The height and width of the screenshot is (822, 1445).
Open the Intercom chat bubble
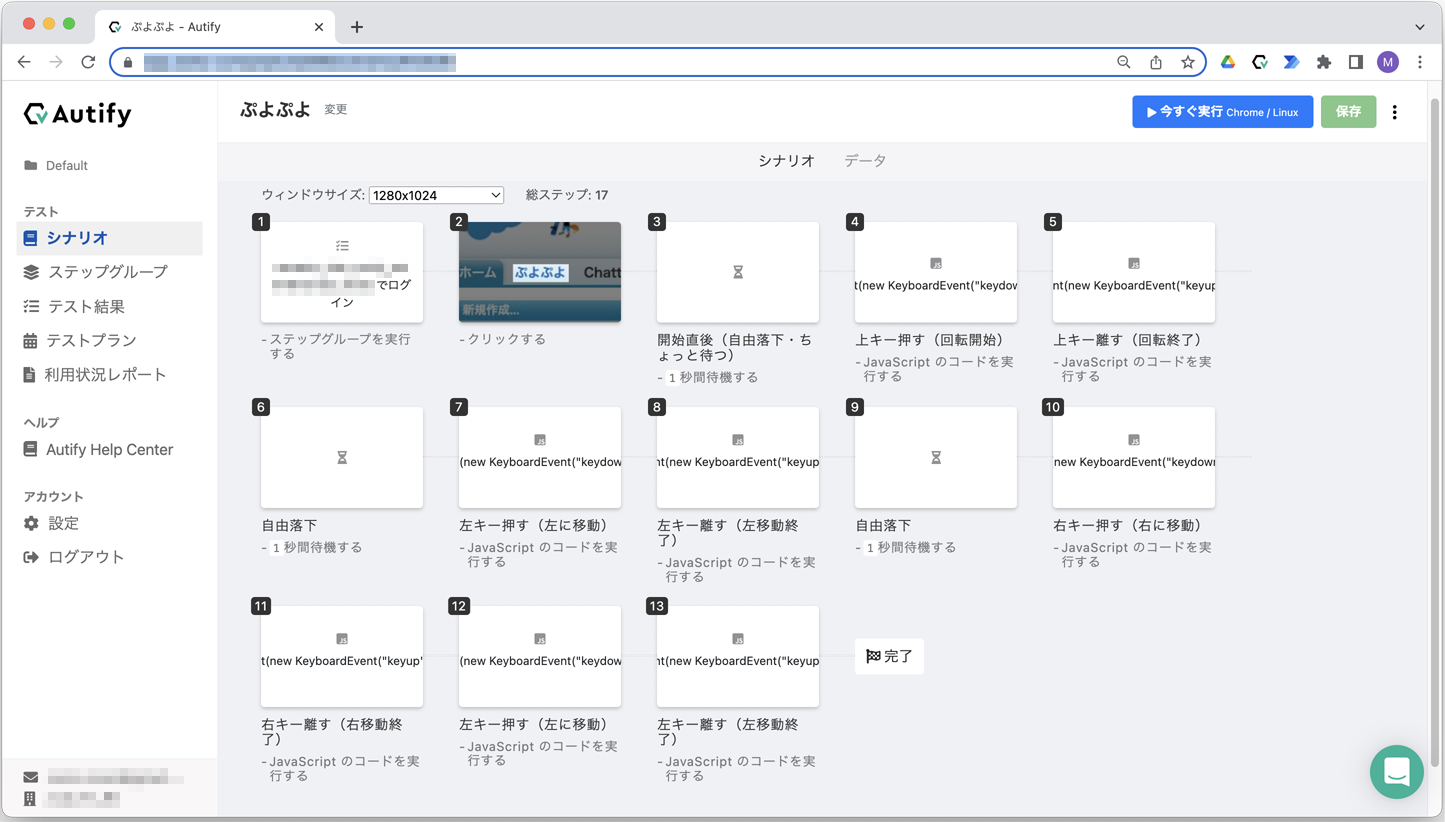(x=1397, y=772)
